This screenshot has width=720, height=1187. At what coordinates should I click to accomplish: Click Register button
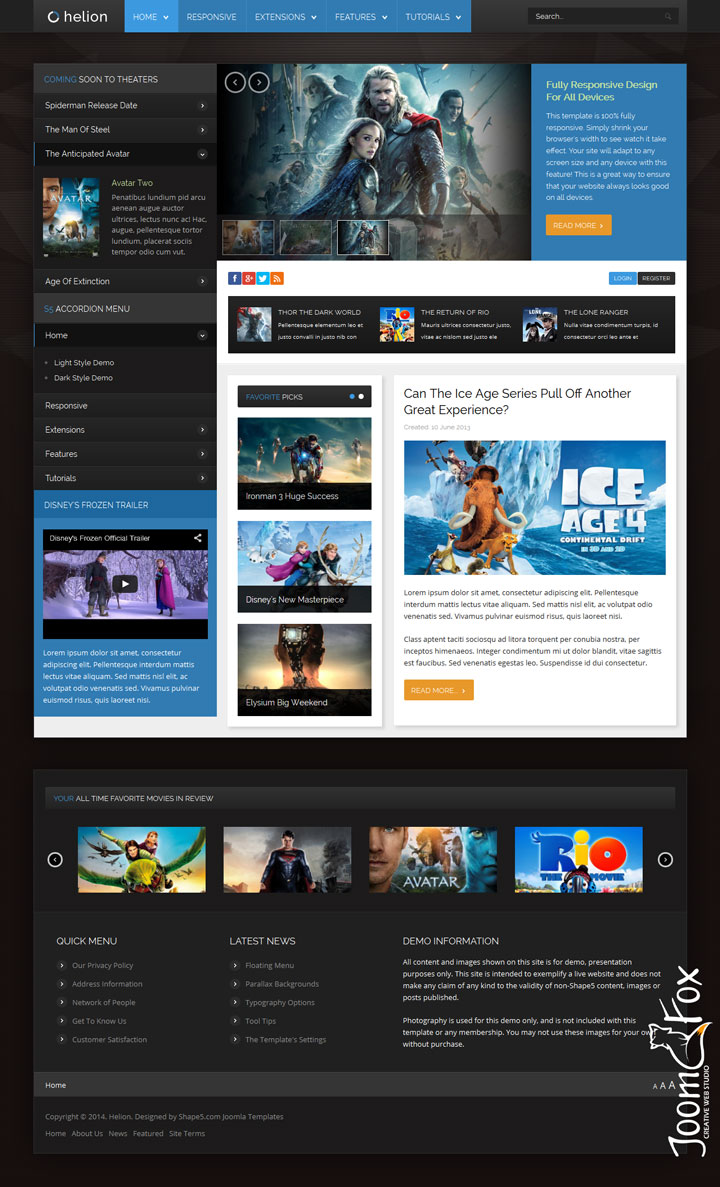coord(656,279)
